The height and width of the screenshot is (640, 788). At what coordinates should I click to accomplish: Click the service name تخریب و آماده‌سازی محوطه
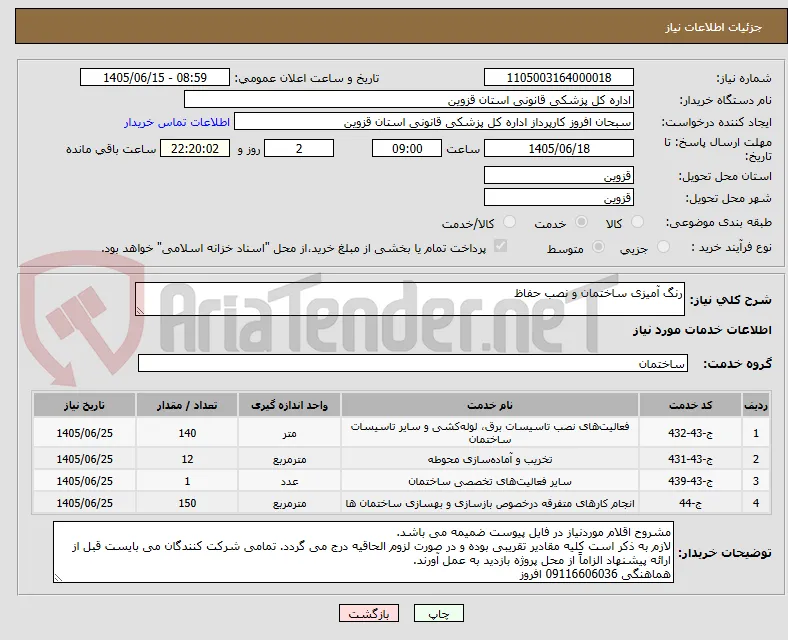pyautogui.click(x=490, y=459)
